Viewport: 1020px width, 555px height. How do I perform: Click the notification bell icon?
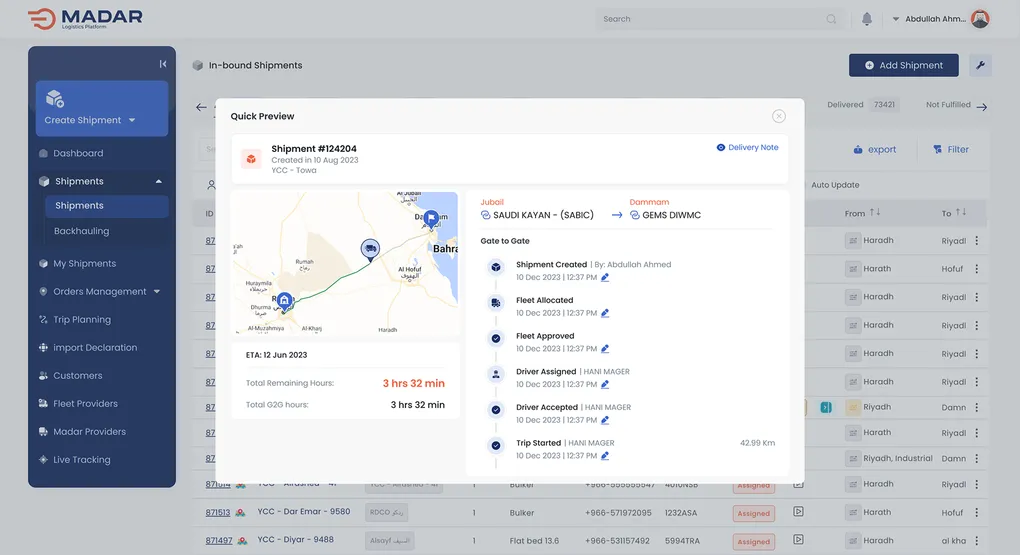click(866, 19)
